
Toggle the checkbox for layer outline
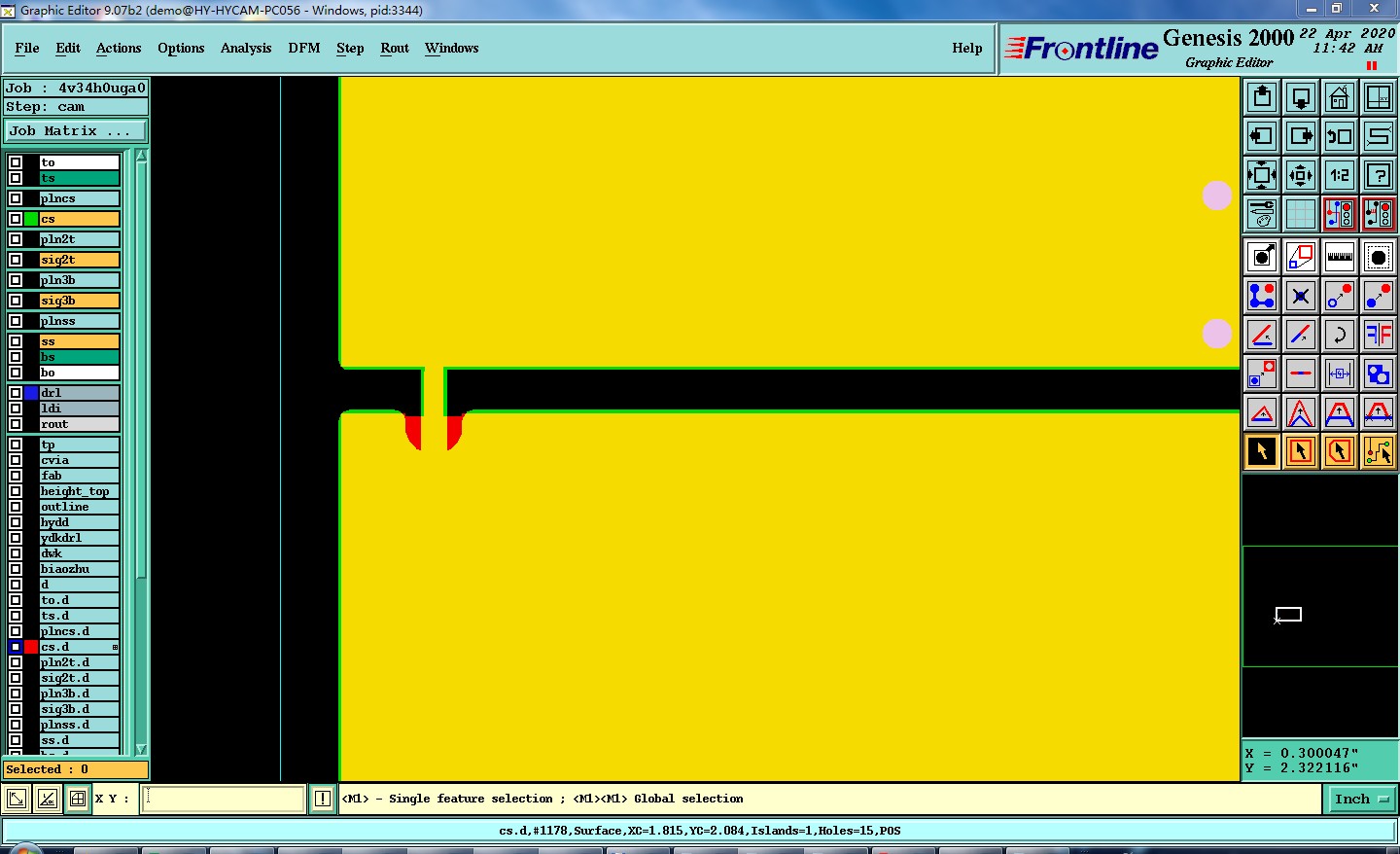16,507
